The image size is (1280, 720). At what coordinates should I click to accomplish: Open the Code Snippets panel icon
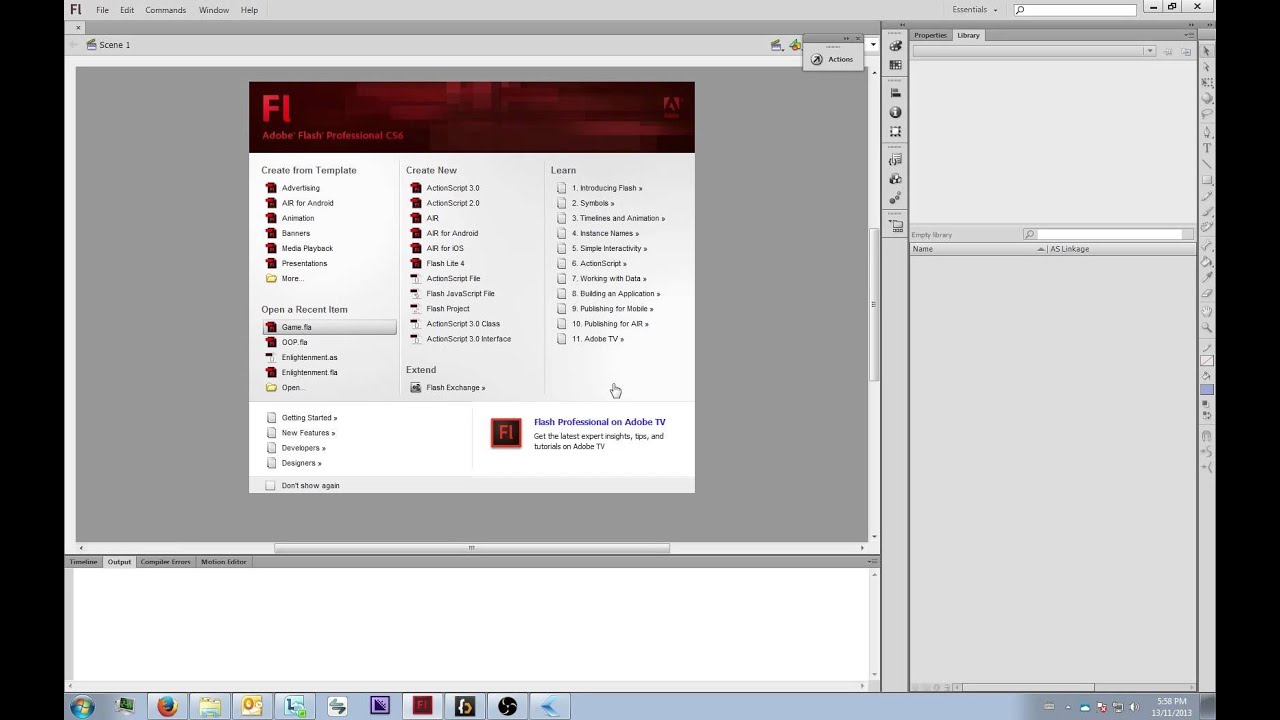pos(895,160)
